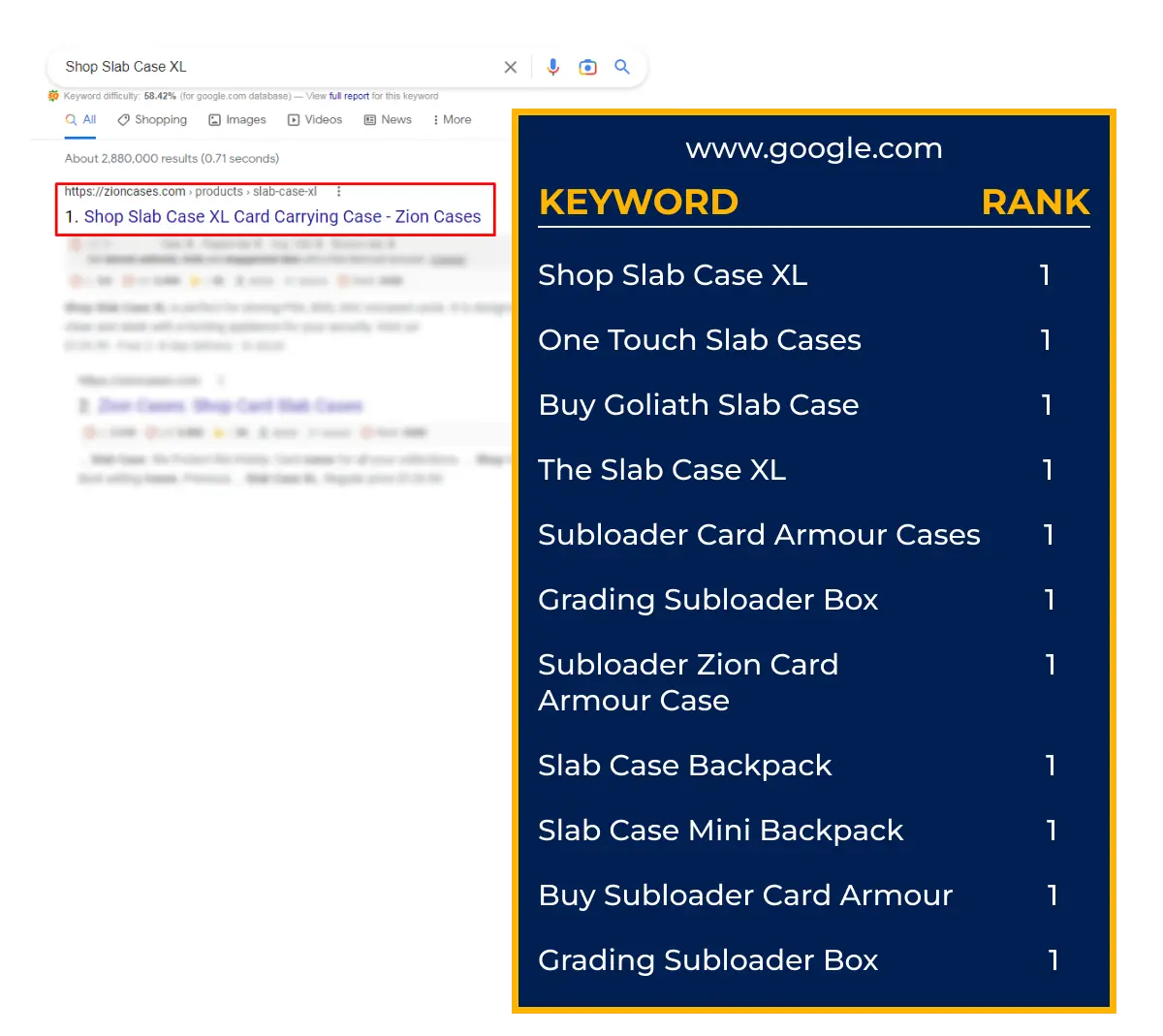Click the Buy Goliath Slab Case keyword
Image resolution: width=1163 pixels, height=1036 pixels.
[699, 405]
